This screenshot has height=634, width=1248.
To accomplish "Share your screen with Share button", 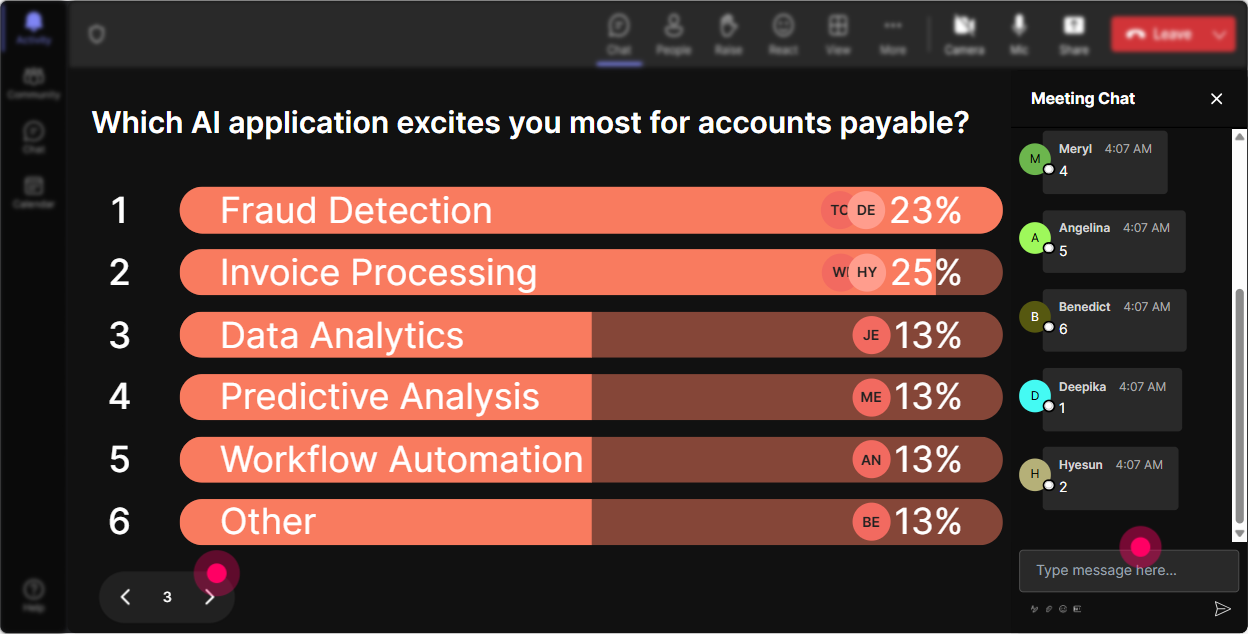I will 1074,35.
